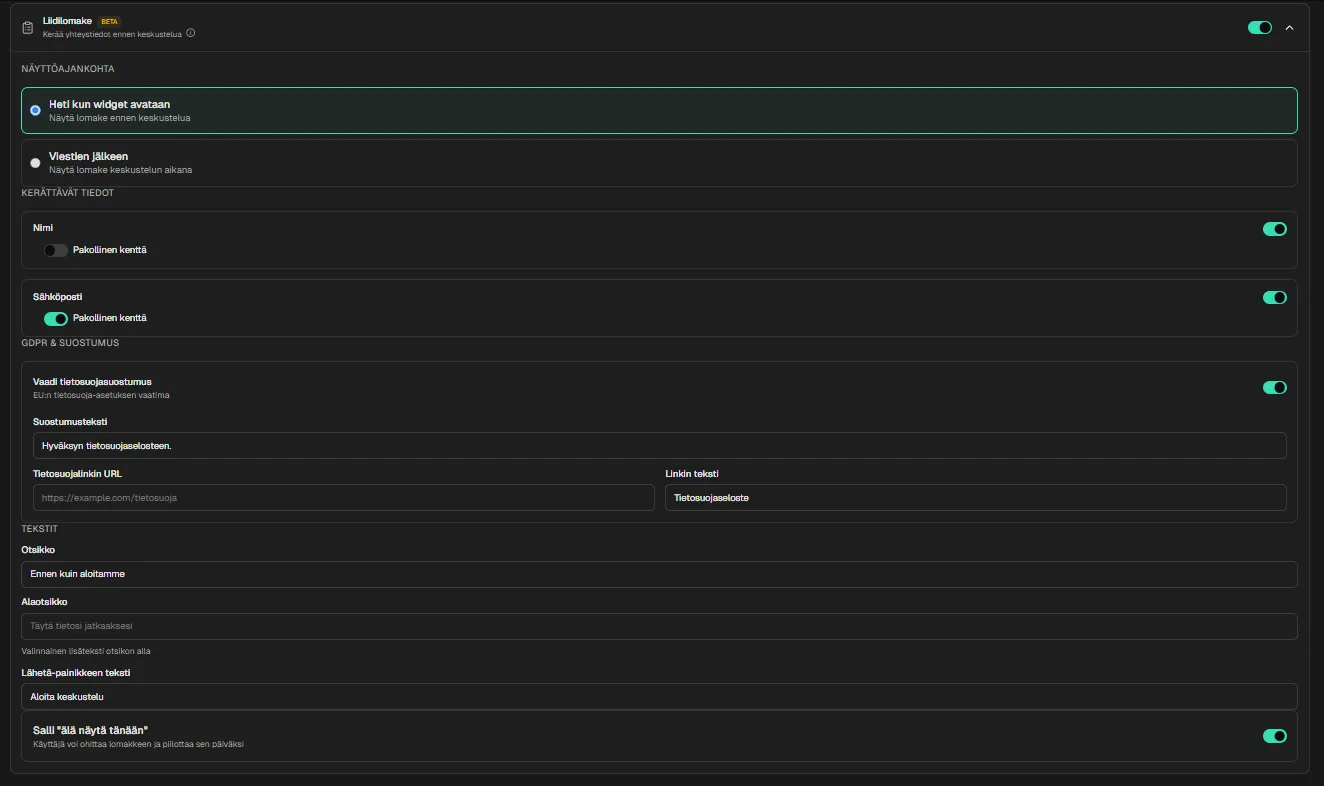Disable the main Liidilomake toggle

[1259, 28]
